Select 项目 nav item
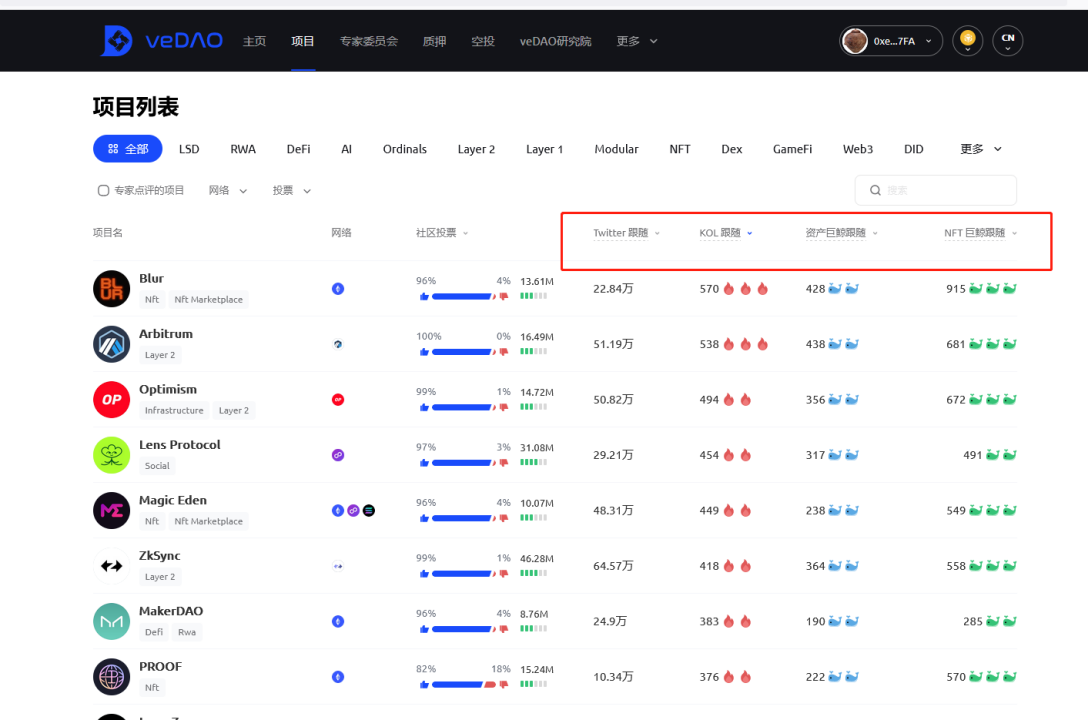 coord(303,41)
